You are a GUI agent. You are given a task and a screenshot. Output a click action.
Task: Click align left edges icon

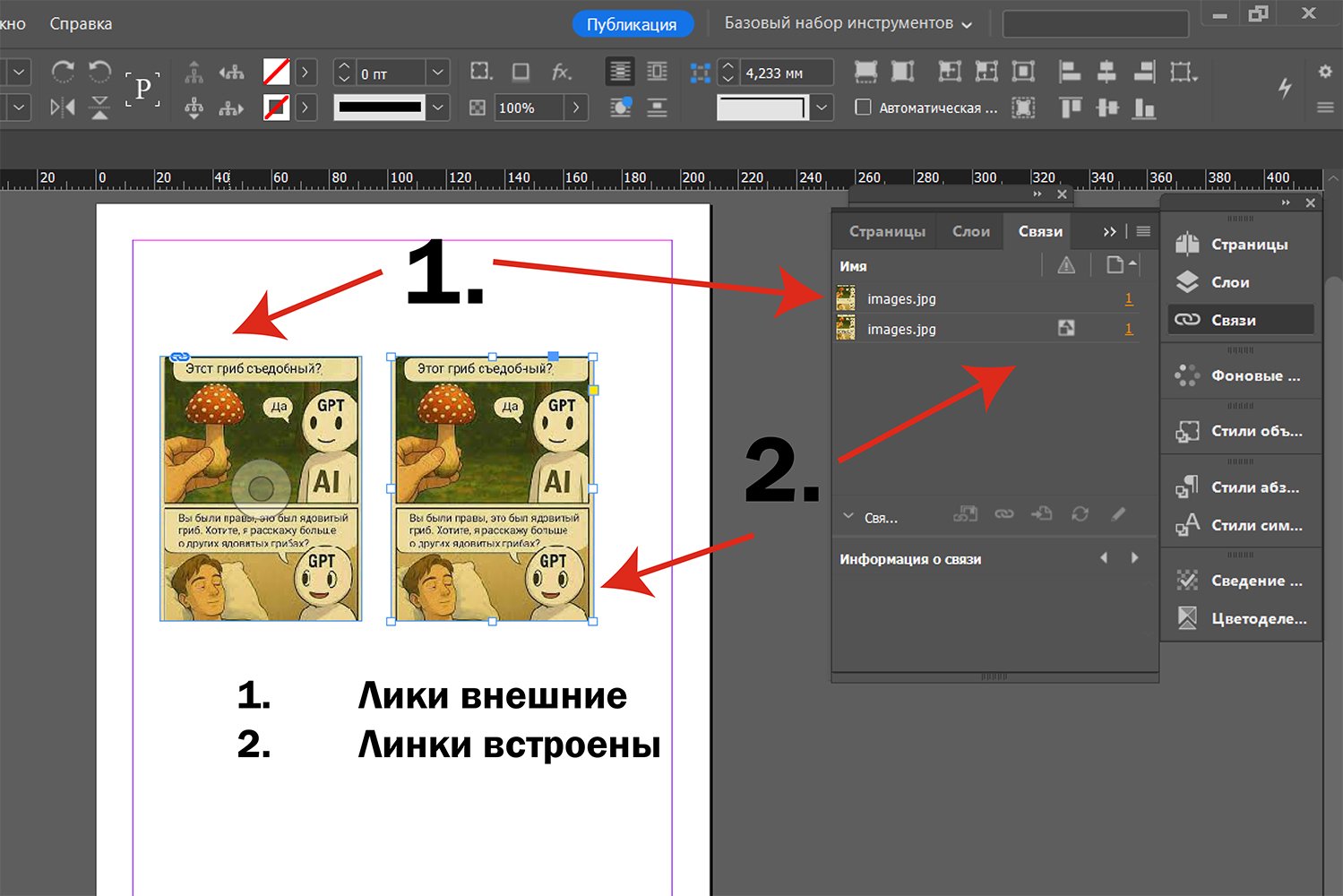(x=1069, y=72)
